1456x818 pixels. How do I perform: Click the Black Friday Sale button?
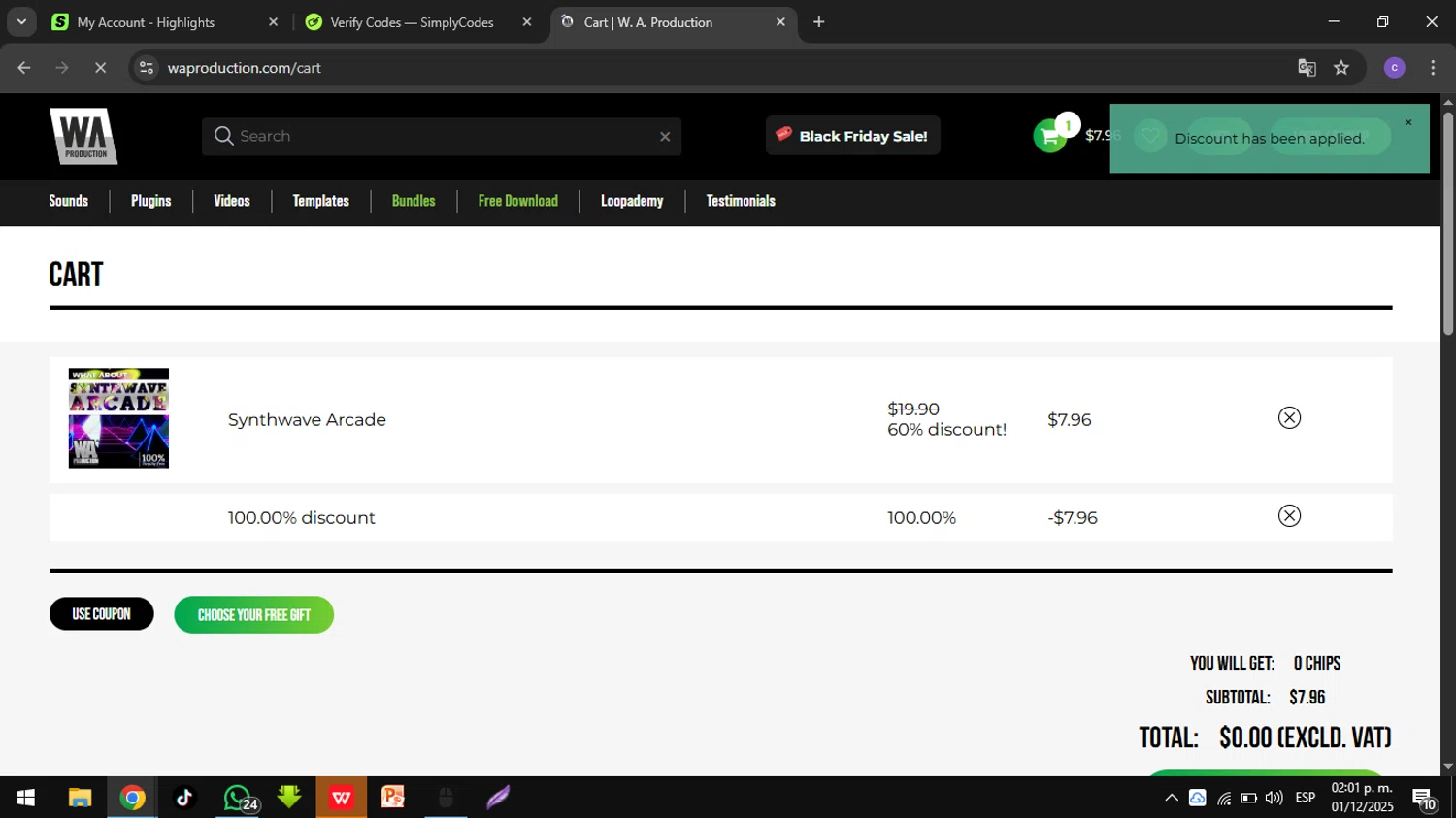[x=852, y=136]
